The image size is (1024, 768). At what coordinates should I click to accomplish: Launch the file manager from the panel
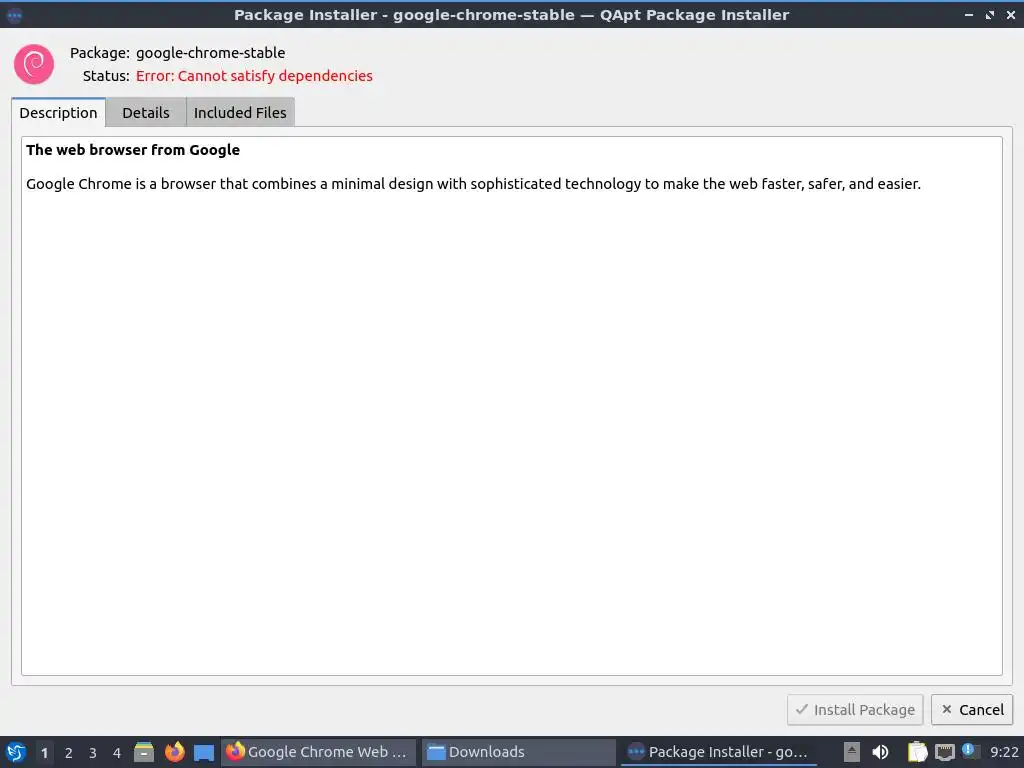(144, 752)
